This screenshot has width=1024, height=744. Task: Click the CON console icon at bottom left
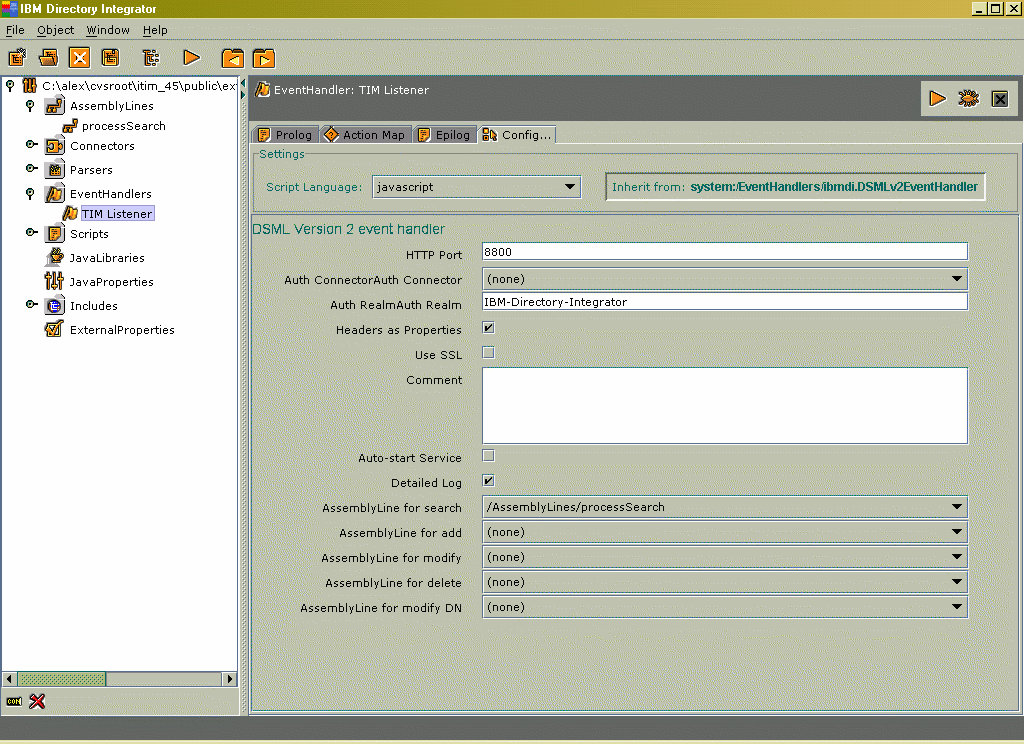[x=14, y=701]
